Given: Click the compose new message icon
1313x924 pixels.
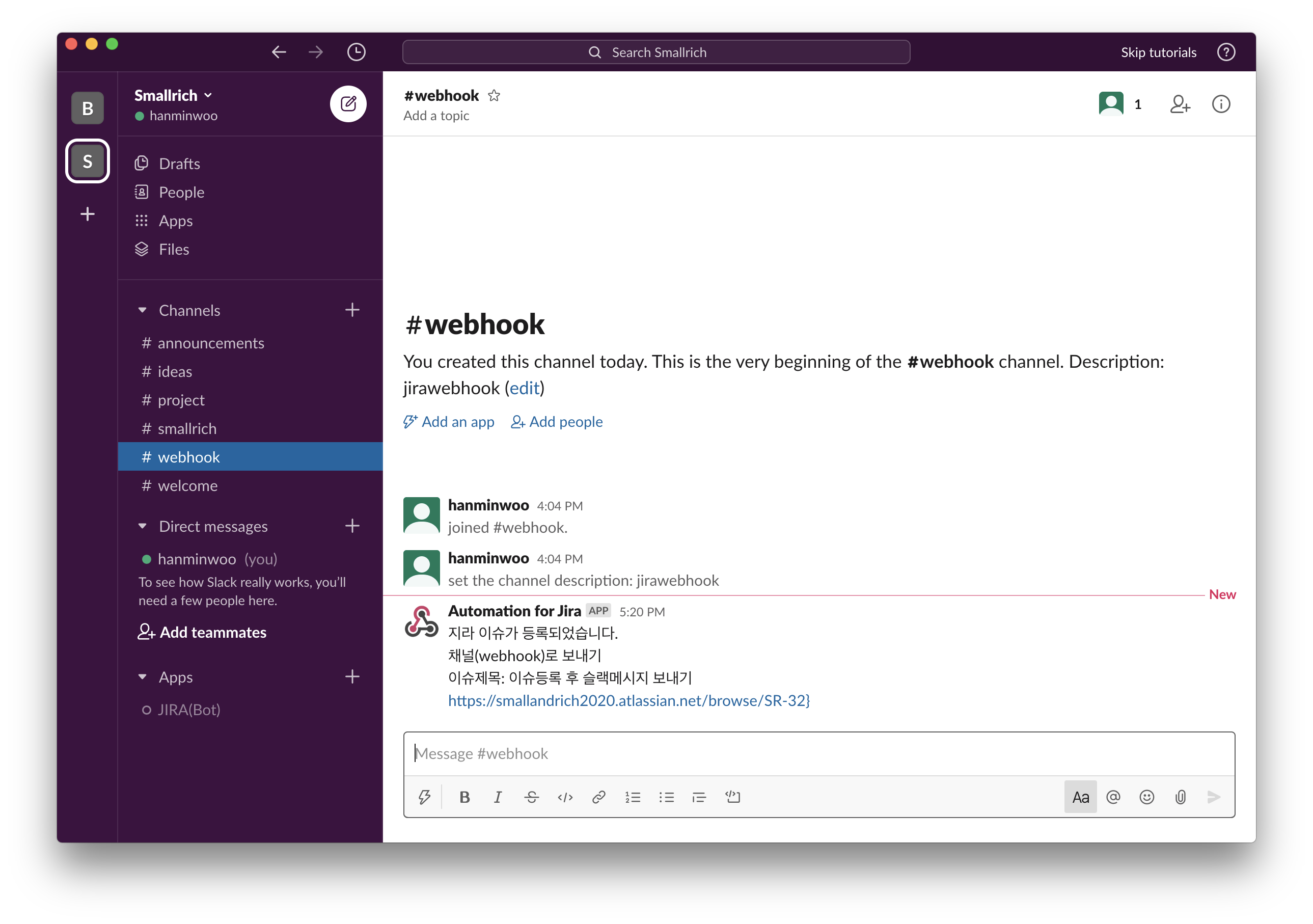Looking at the screenshot, I should tap(348, 104).
